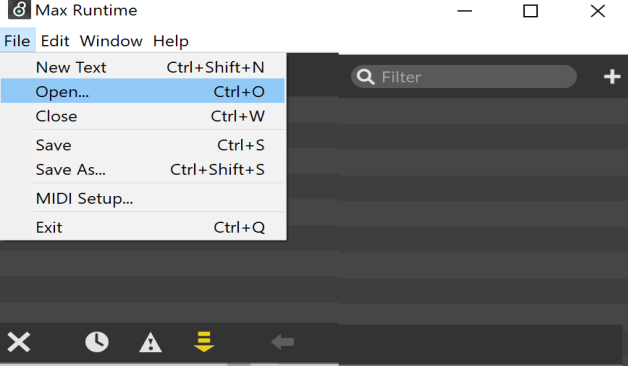Toggle the yellow auto-scroll arrow icon
This screenshot has height=367, width=629.
(x=204, y=342)
